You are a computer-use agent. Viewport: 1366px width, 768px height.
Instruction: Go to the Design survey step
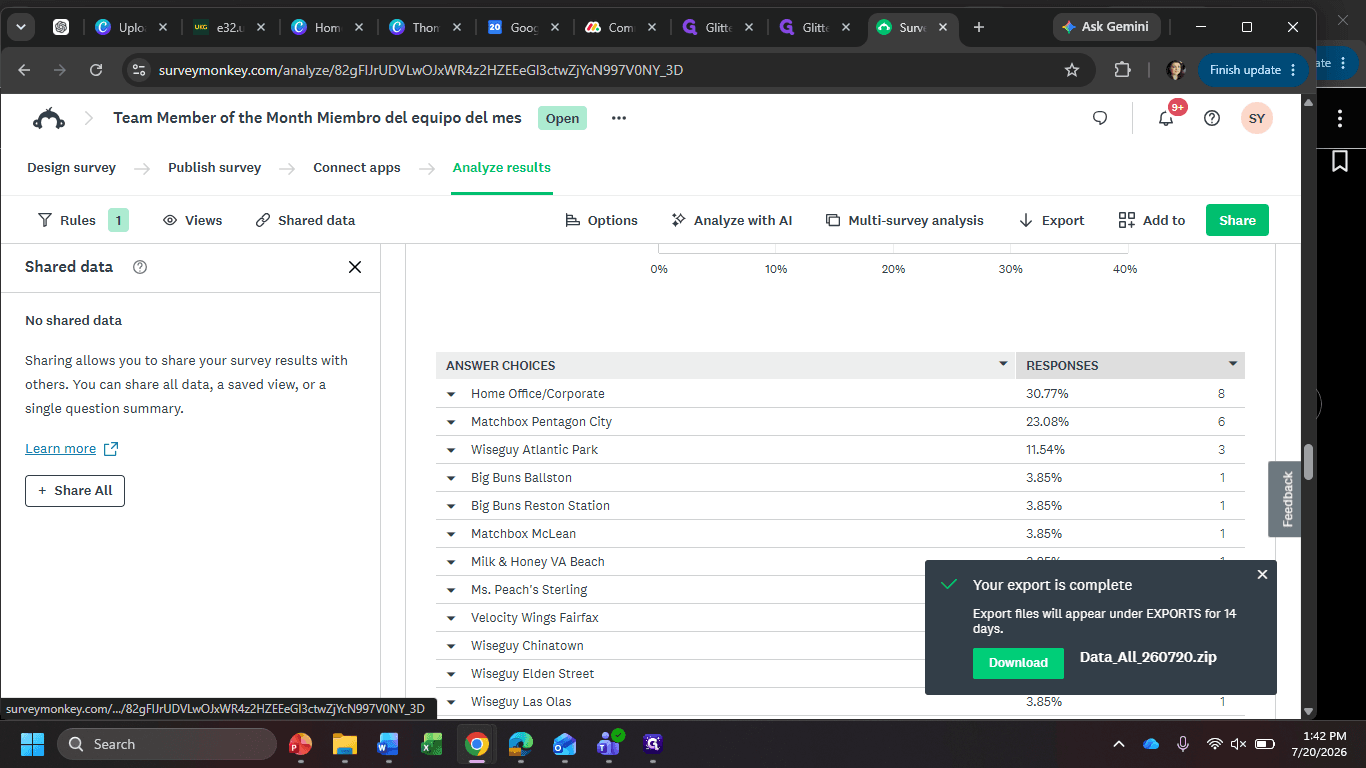coord(71,168)
